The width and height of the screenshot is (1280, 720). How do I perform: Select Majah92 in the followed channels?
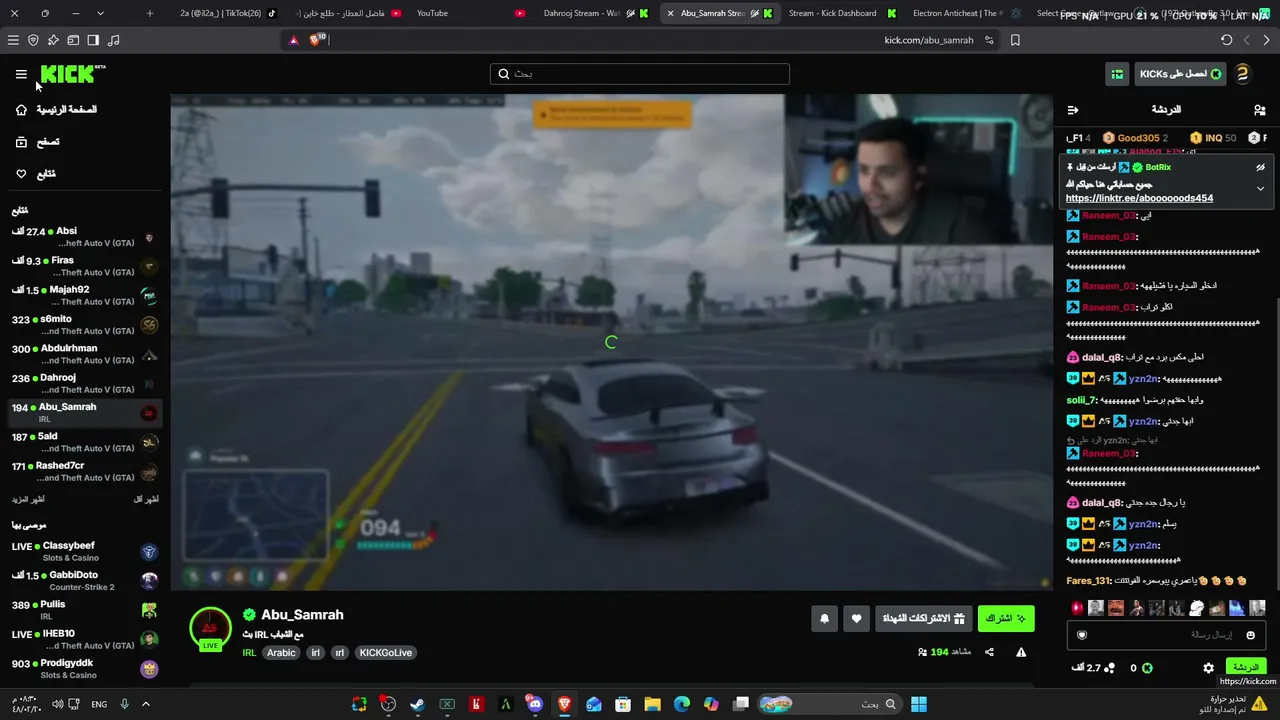[84, 296]
